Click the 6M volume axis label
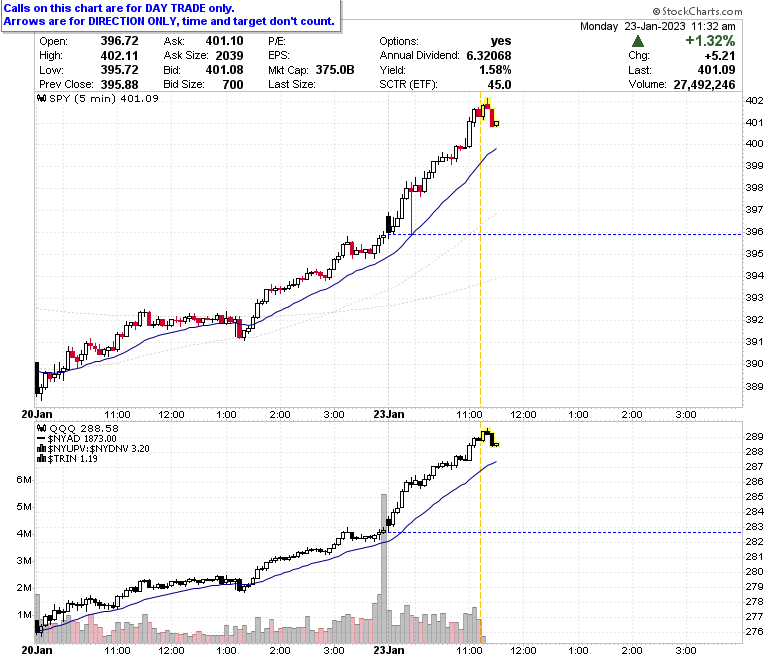 [24, 479]
